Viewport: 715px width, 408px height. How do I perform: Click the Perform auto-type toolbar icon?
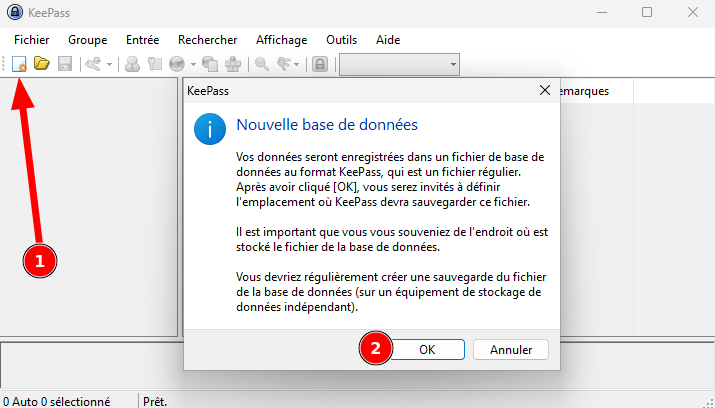233,64
